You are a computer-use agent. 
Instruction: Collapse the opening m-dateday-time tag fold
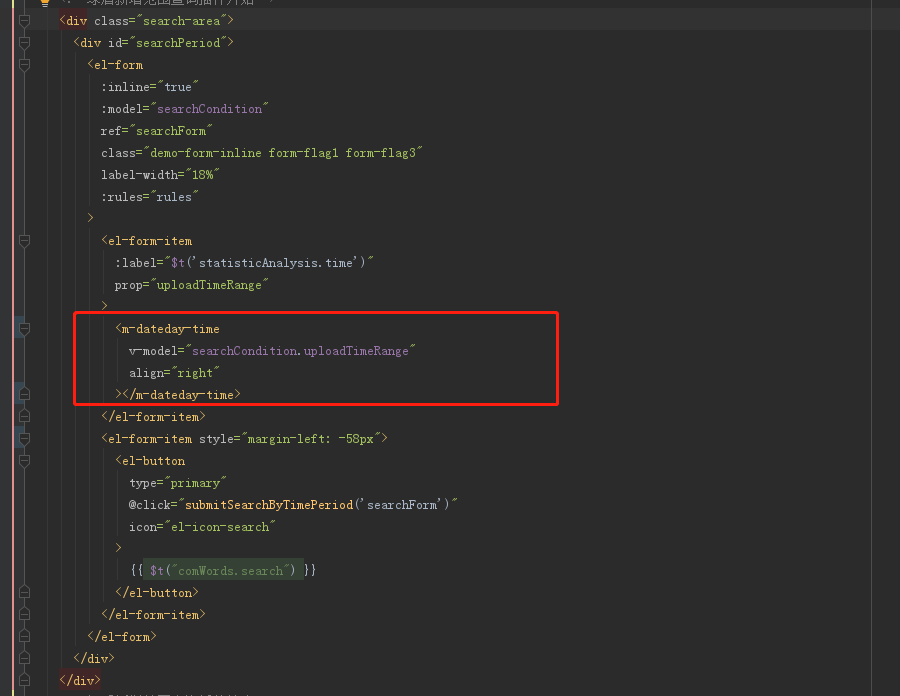click(24, 329)
